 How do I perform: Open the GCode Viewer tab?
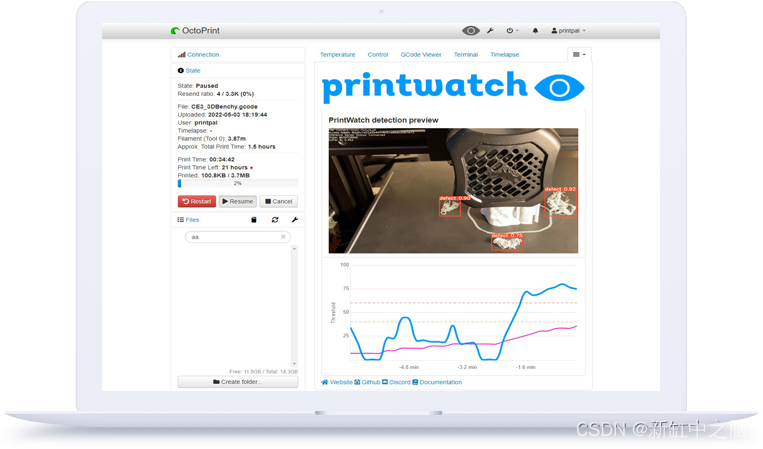click(421, 54)
